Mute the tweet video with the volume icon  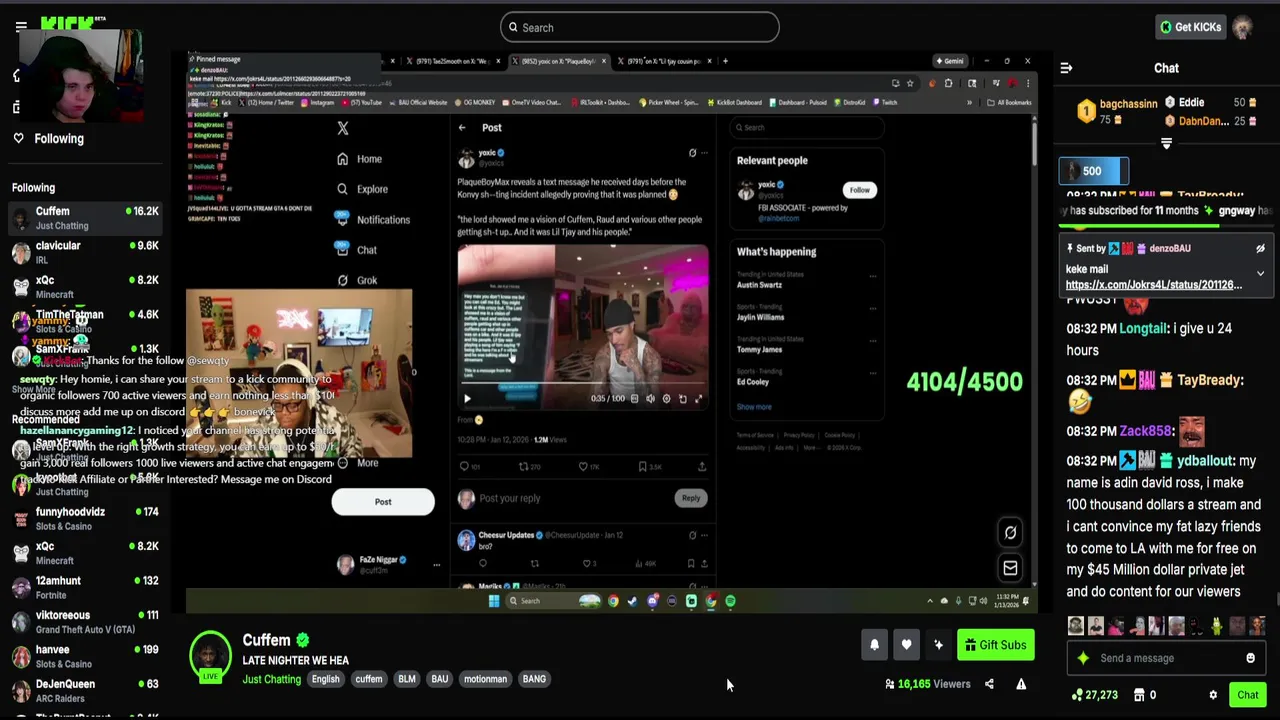tap(650, 399)
